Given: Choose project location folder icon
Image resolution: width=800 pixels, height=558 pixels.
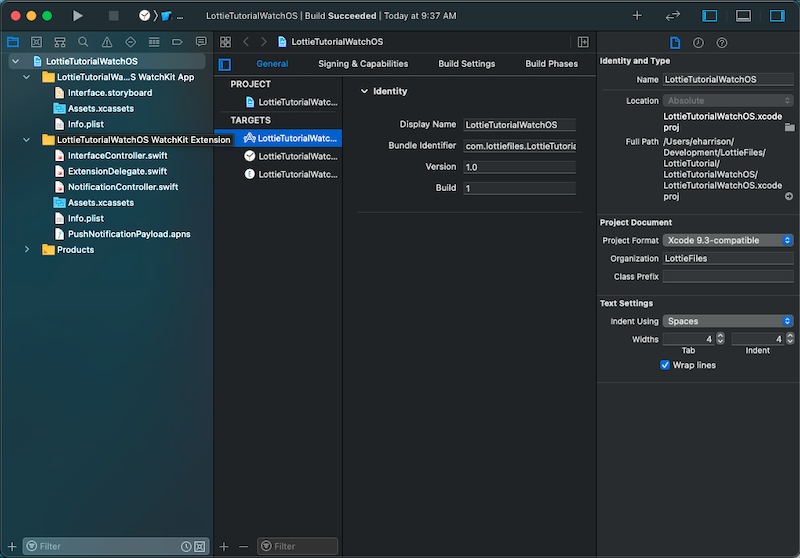Looking at the screenshot, I should pyautogui.click(x=789, y=127).
